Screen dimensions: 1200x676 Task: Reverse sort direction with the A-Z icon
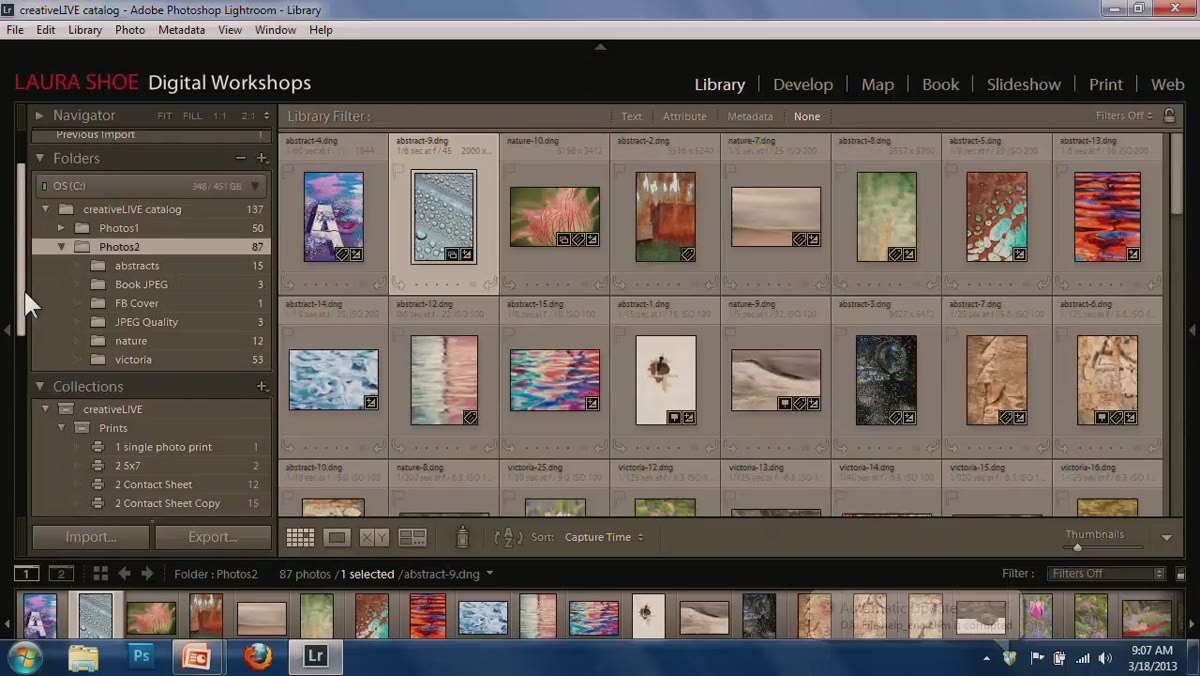tap(508, 537)
